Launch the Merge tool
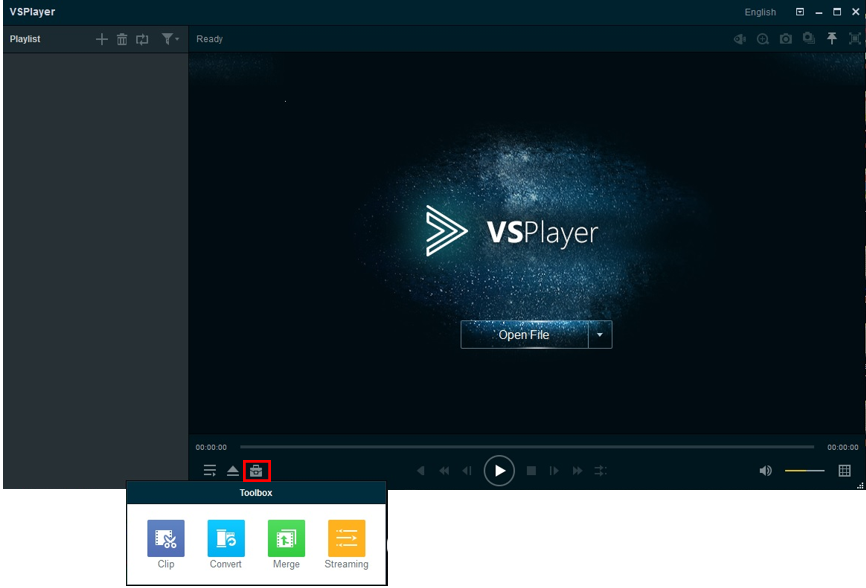 click(286, 539)
